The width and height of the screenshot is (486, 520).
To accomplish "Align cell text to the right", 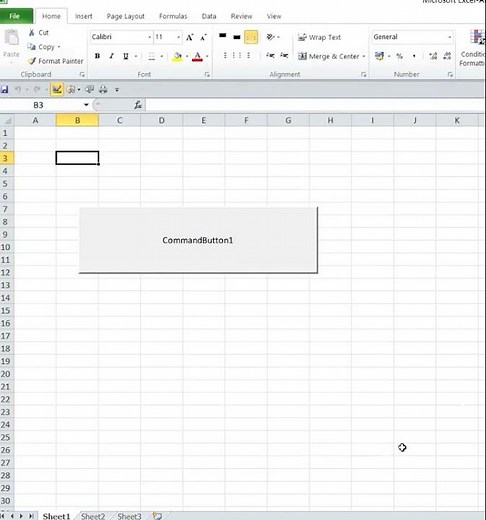I will 249,55.
